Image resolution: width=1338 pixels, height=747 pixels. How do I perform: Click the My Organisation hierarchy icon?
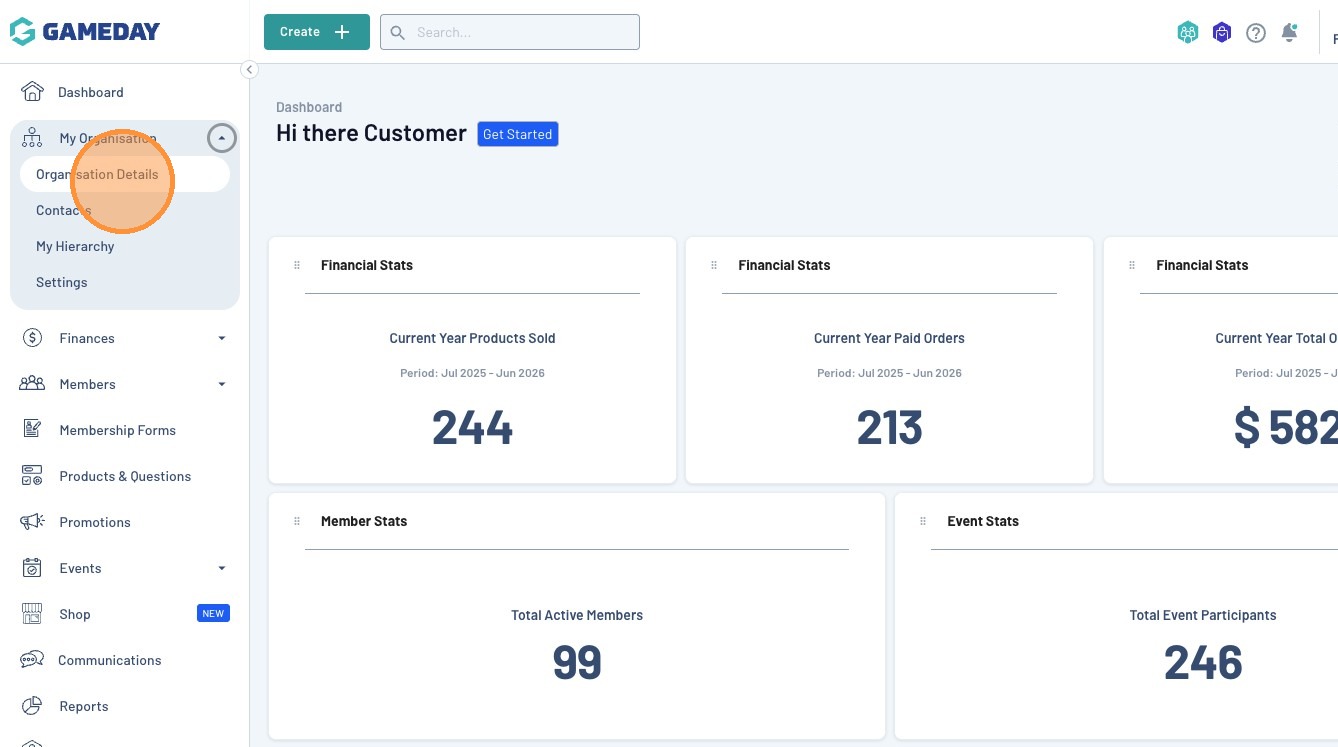tap(32, 138)
